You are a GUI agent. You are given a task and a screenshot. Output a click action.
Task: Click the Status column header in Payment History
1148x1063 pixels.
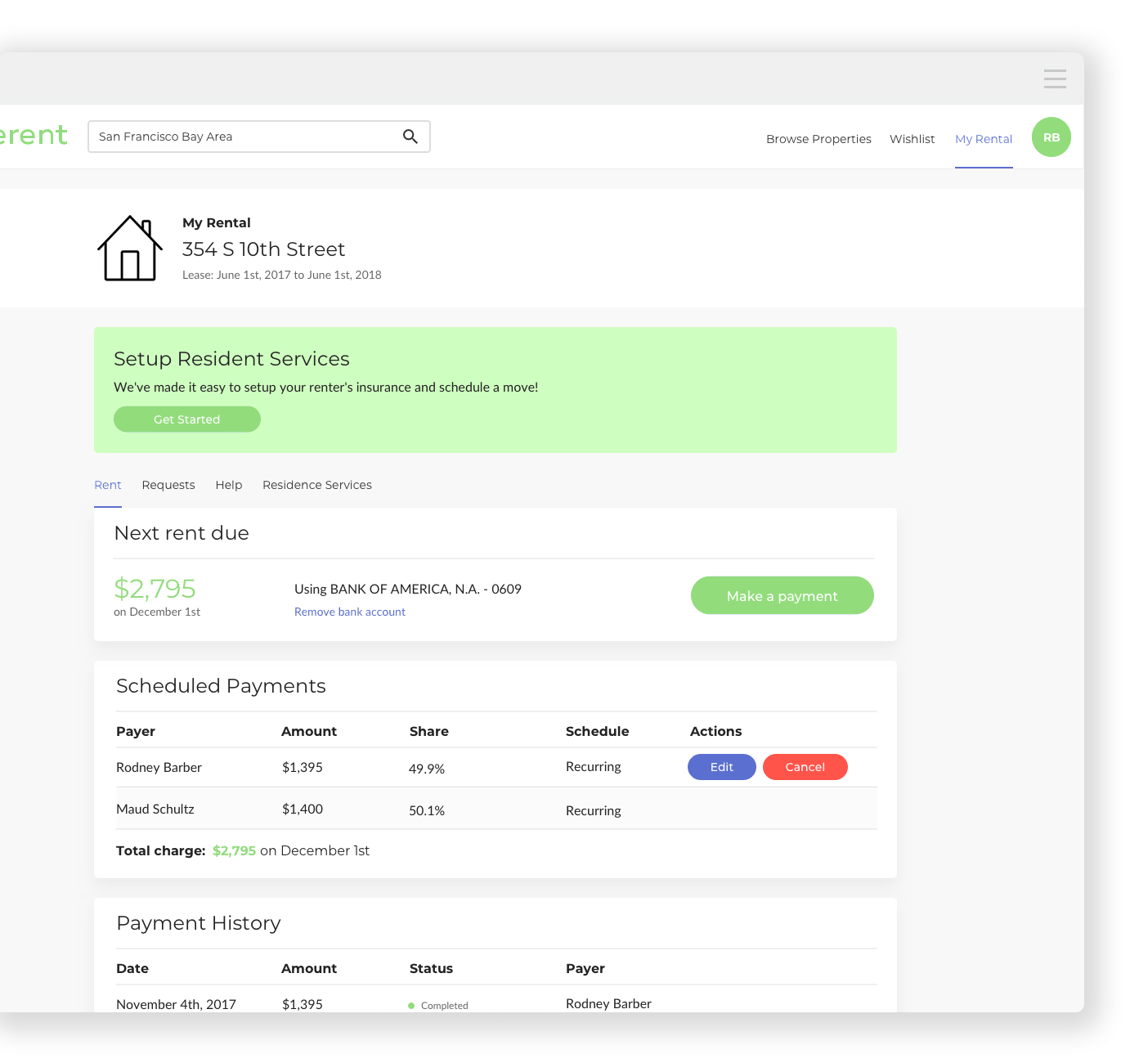point(431,968)
